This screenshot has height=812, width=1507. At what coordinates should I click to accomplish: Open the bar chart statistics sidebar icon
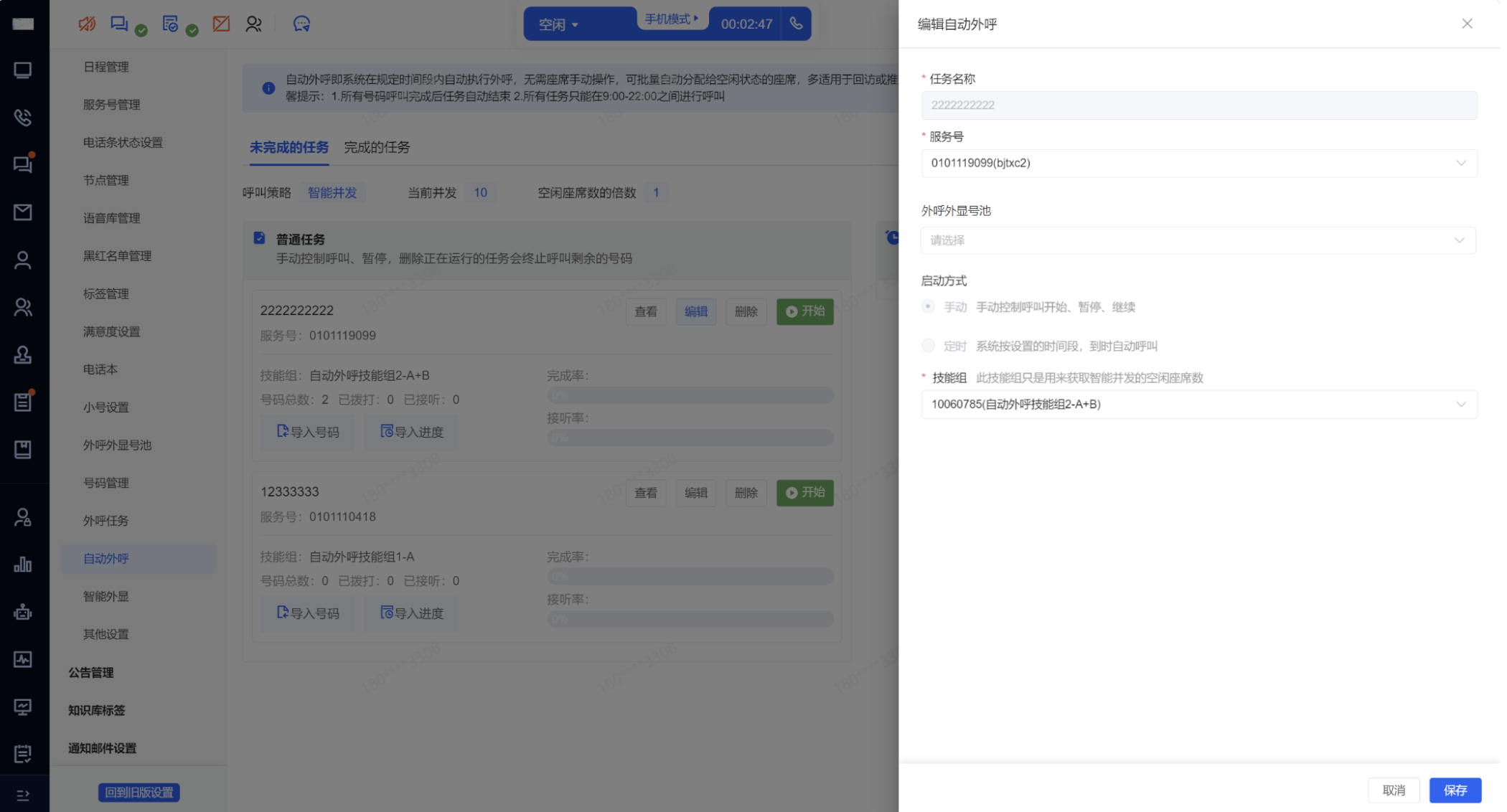point(23,565)
